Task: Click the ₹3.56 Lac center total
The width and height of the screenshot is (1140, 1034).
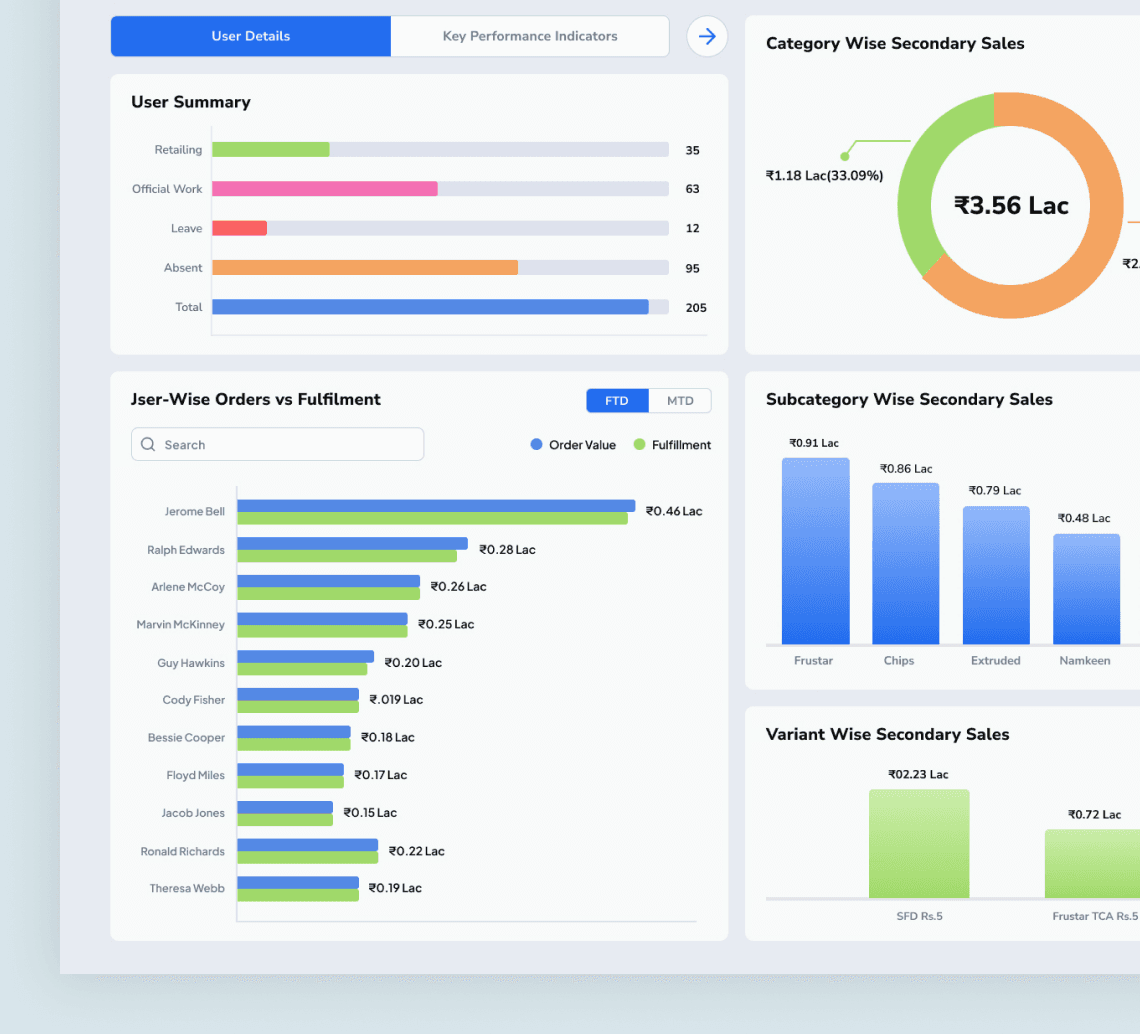Action: click(x=1011, y=206)
